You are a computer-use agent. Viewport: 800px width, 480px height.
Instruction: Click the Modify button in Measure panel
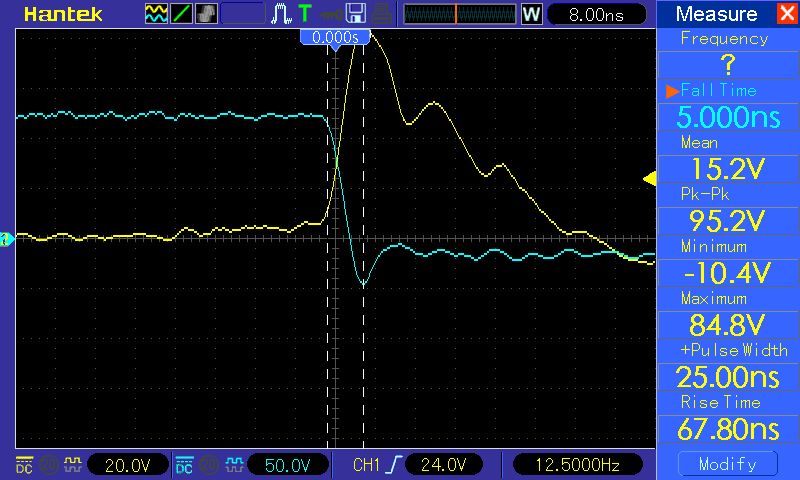[728, 464]
